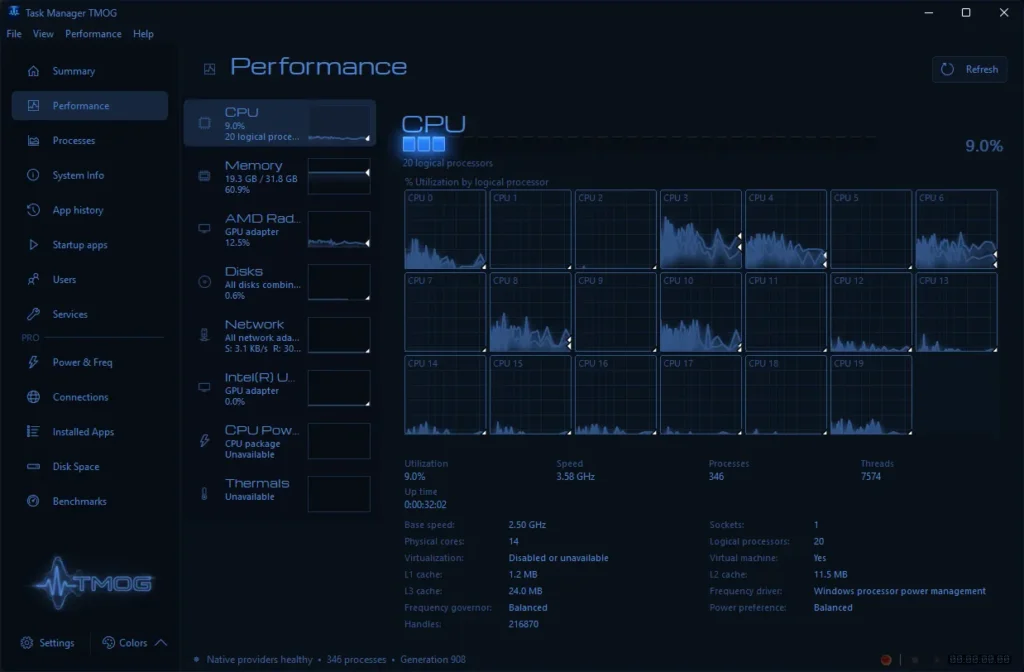Viewport: 1024px width, 672px height.
Task: Click the Windows processor power management text
Action: 899,591
